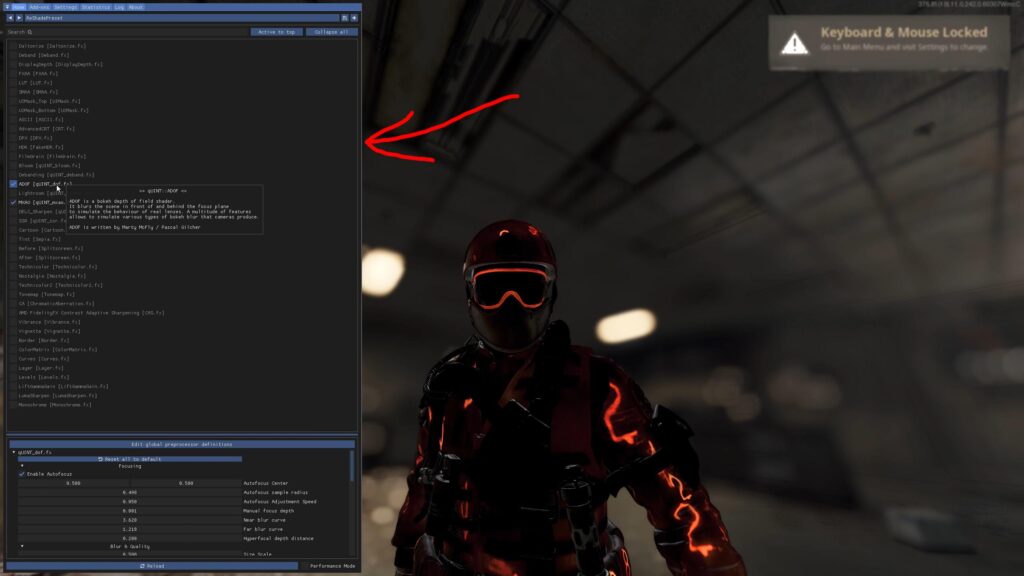Image resolution: width=1024 pixels, height=576 pixels.
Task: Toggle the Performance Mode checkbox
Action: pyautogui.click(x=305, y=566)
